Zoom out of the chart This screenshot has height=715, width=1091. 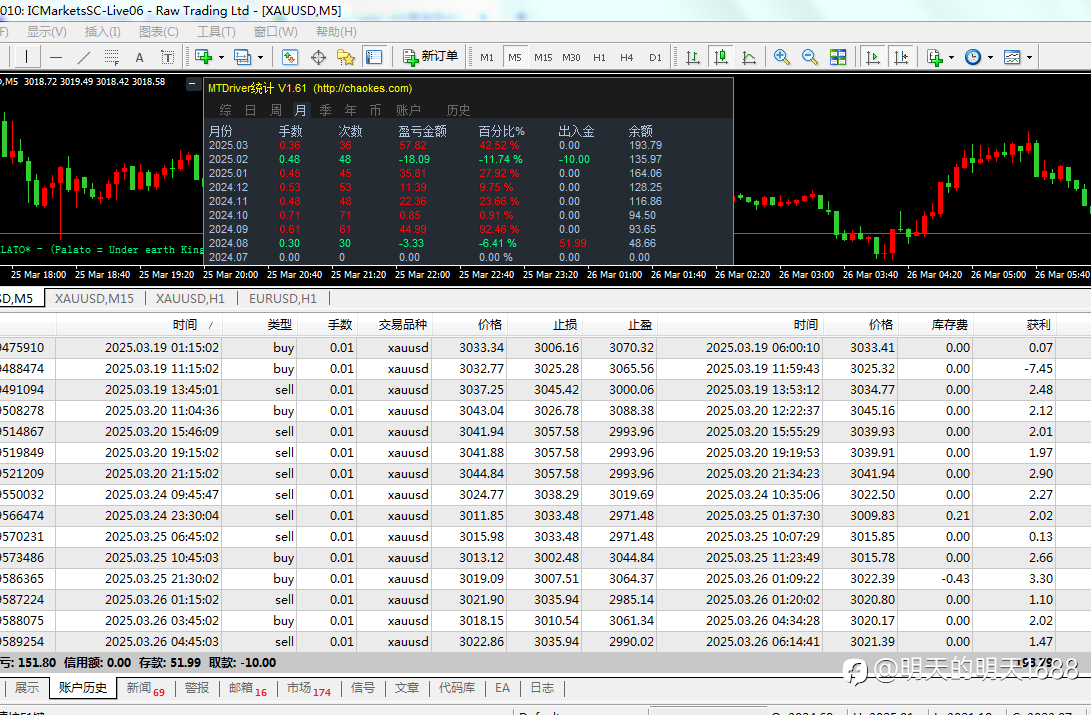click(x=810, y=57)
